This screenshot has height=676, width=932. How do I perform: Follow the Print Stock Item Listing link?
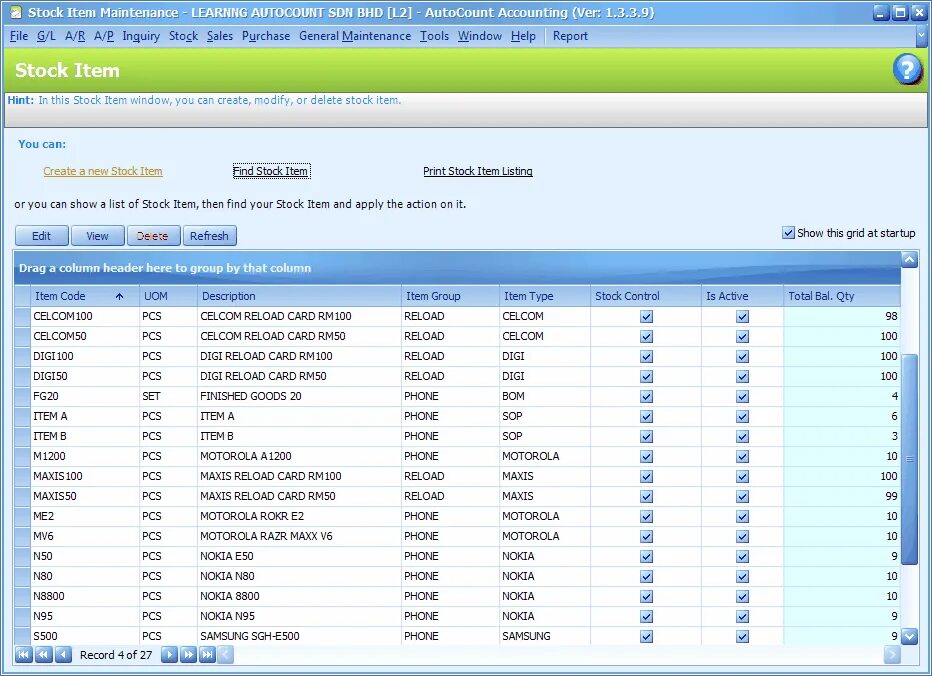coord(478,171)
